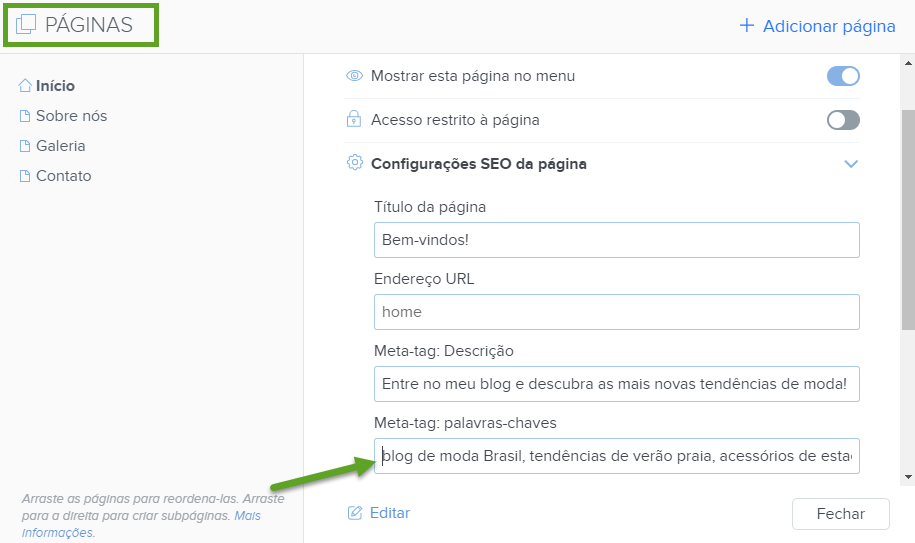The width and height of the screenshot is (915, 543).
Task: Focus the Título da página field
Action: [x=617, y=240]
